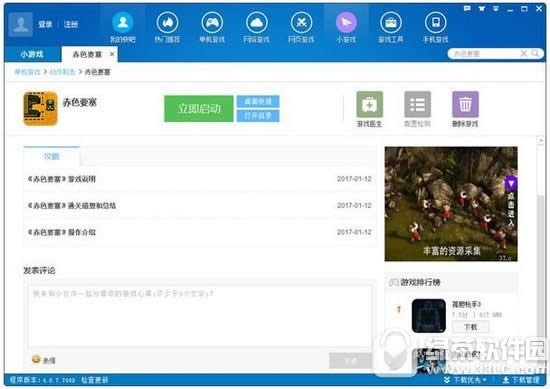Click the 游戏排行榜 header

pos(415,282)
